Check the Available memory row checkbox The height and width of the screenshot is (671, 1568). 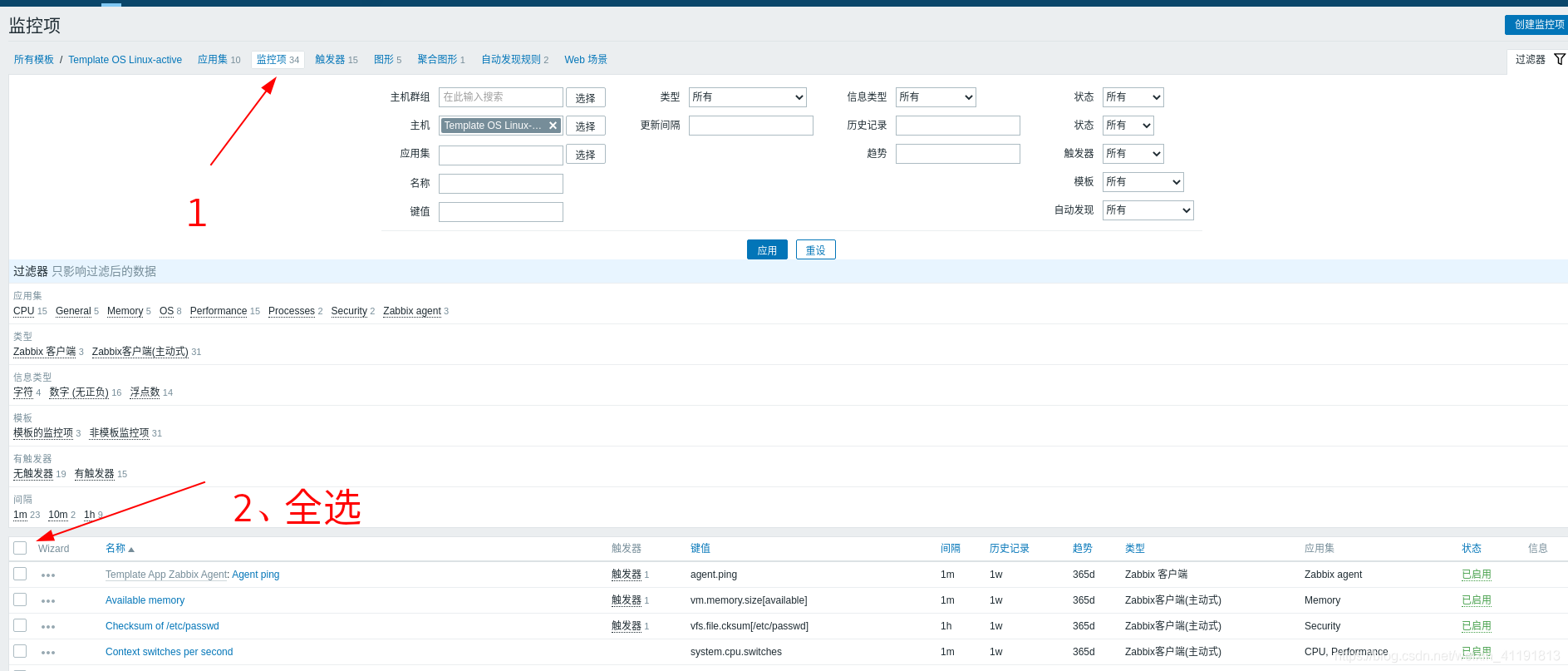(x=20, y=599)
